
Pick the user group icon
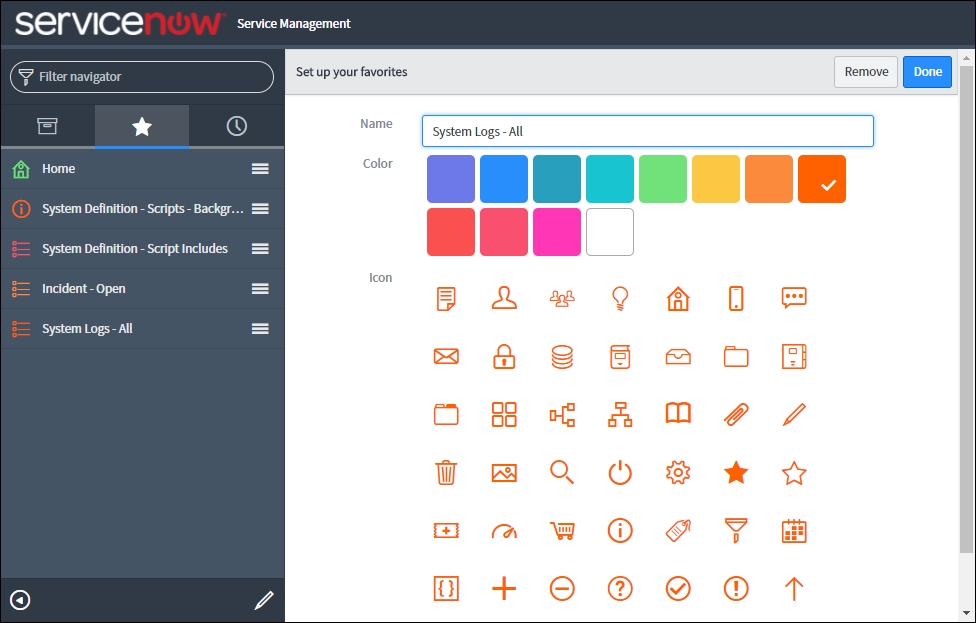pos(561,299)
